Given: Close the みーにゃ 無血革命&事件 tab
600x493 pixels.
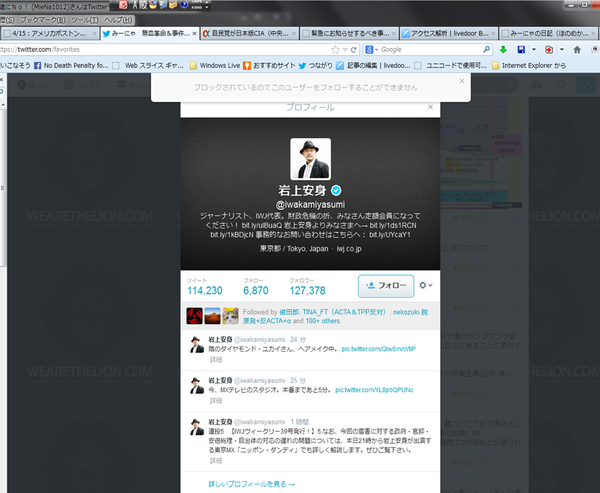Looking at the screenshot, I should tap(194, 34).
